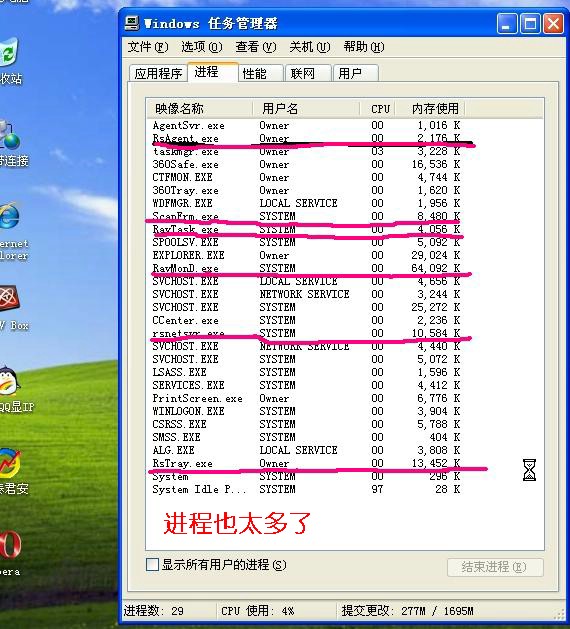Select the RavTask.exe process row
Image resolution: width=570 pixels, height=629 pixels.
click(306, 229)
